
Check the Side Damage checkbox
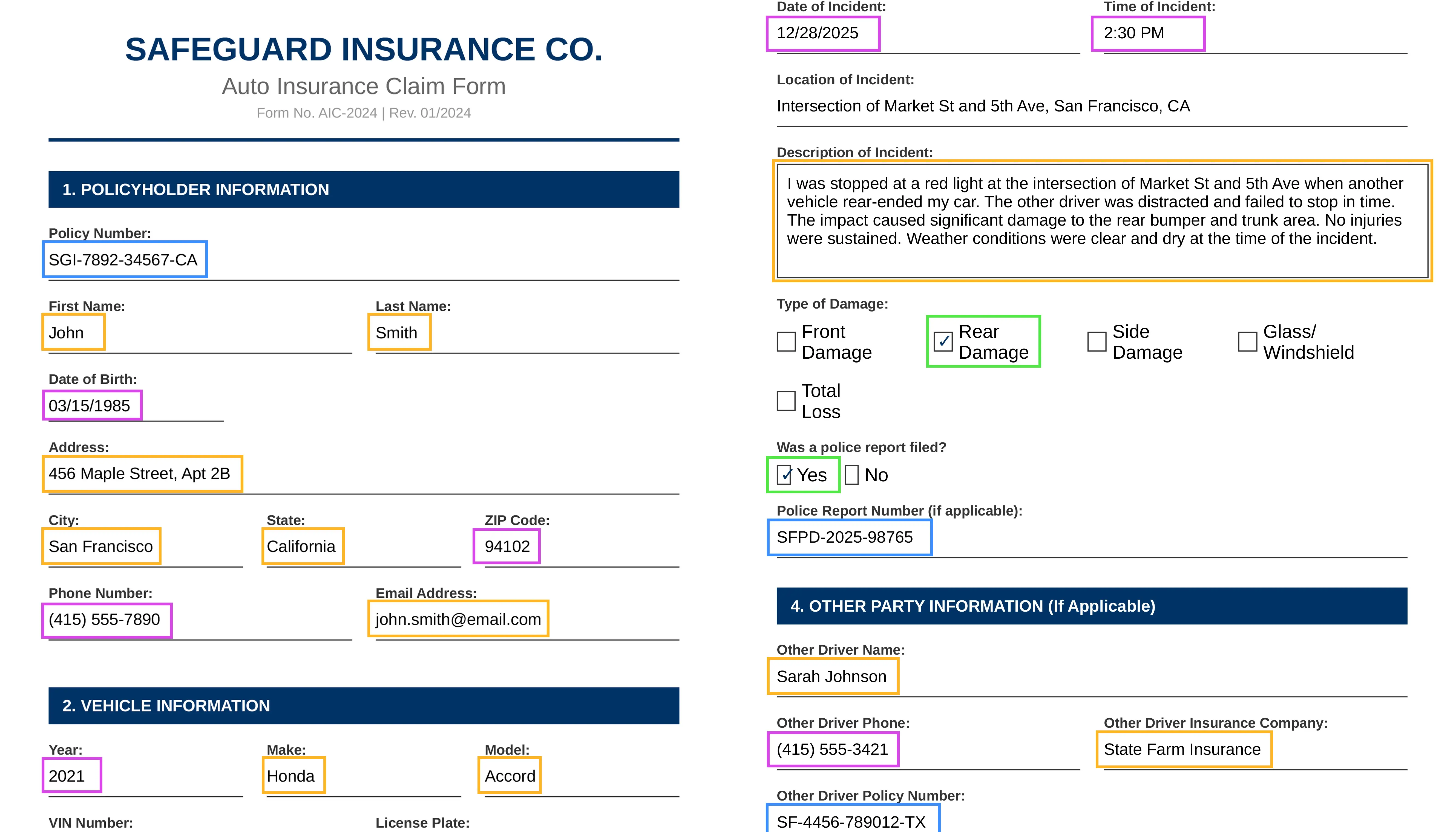1097,342
